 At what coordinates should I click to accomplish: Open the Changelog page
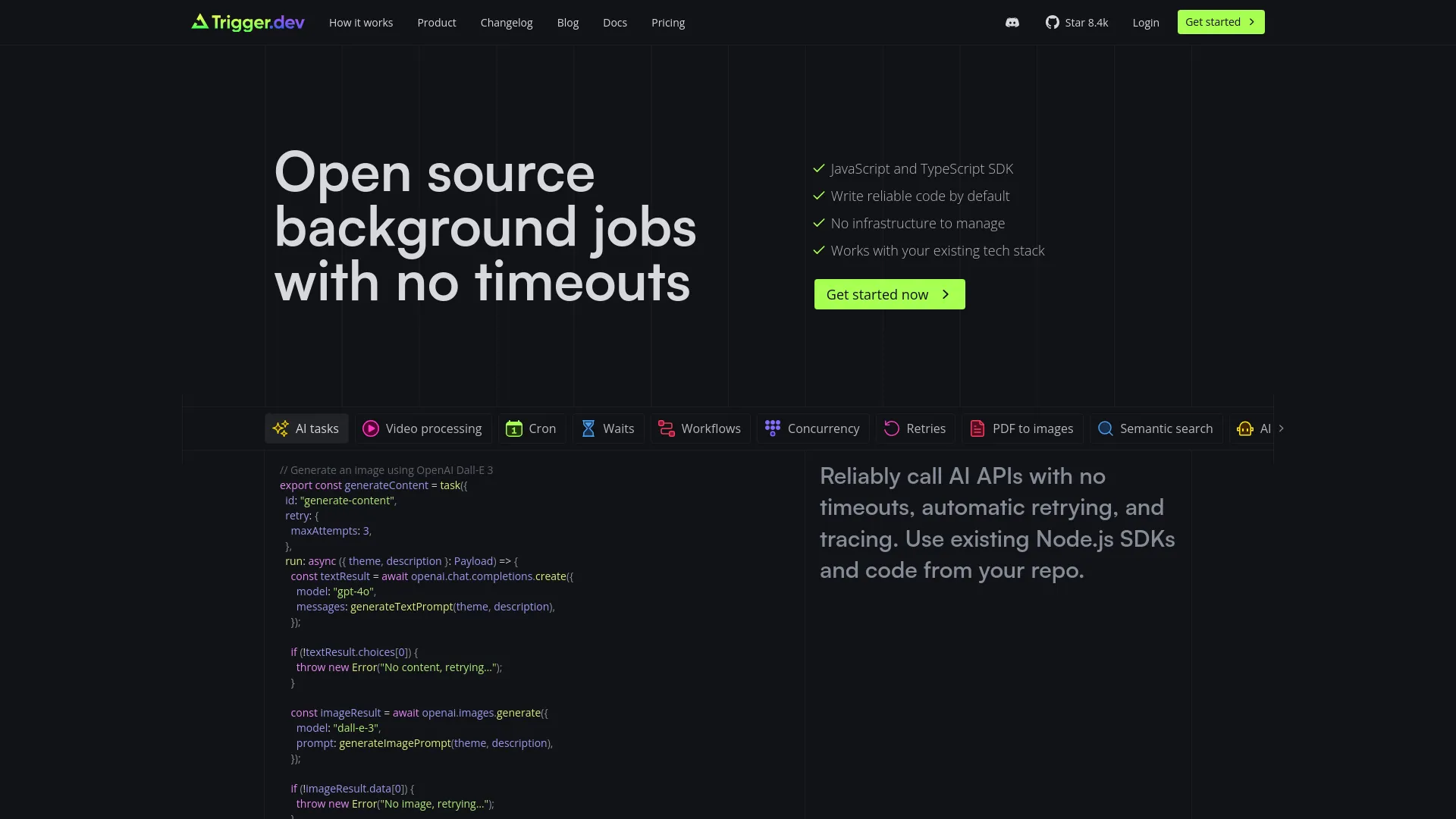[506, 23]
